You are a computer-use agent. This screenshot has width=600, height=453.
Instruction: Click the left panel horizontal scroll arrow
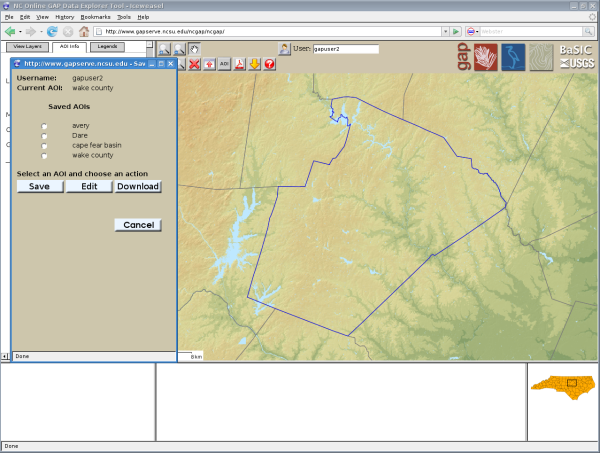coord(5,357)
